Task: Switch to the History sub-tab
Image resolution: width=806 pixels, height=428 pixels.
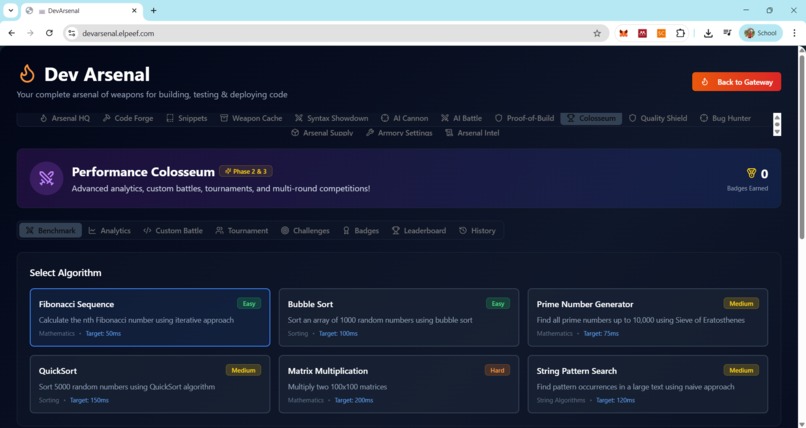Action: pos(478,231)
